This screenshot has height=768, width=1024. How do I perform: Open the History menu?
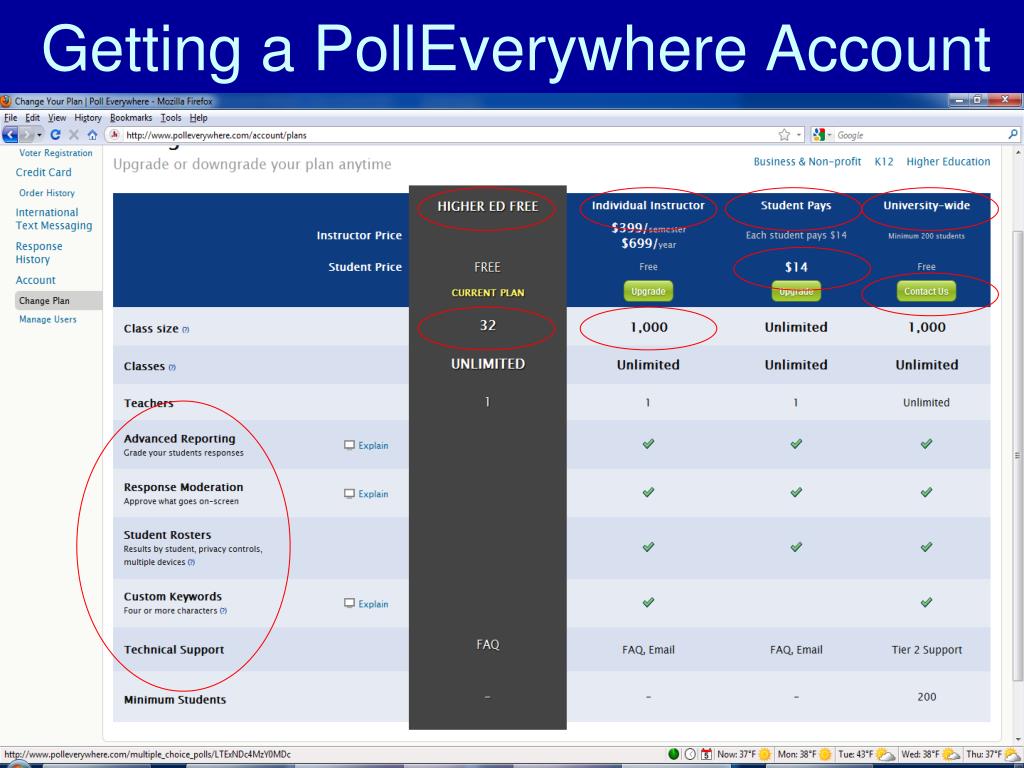click(88, 118)
